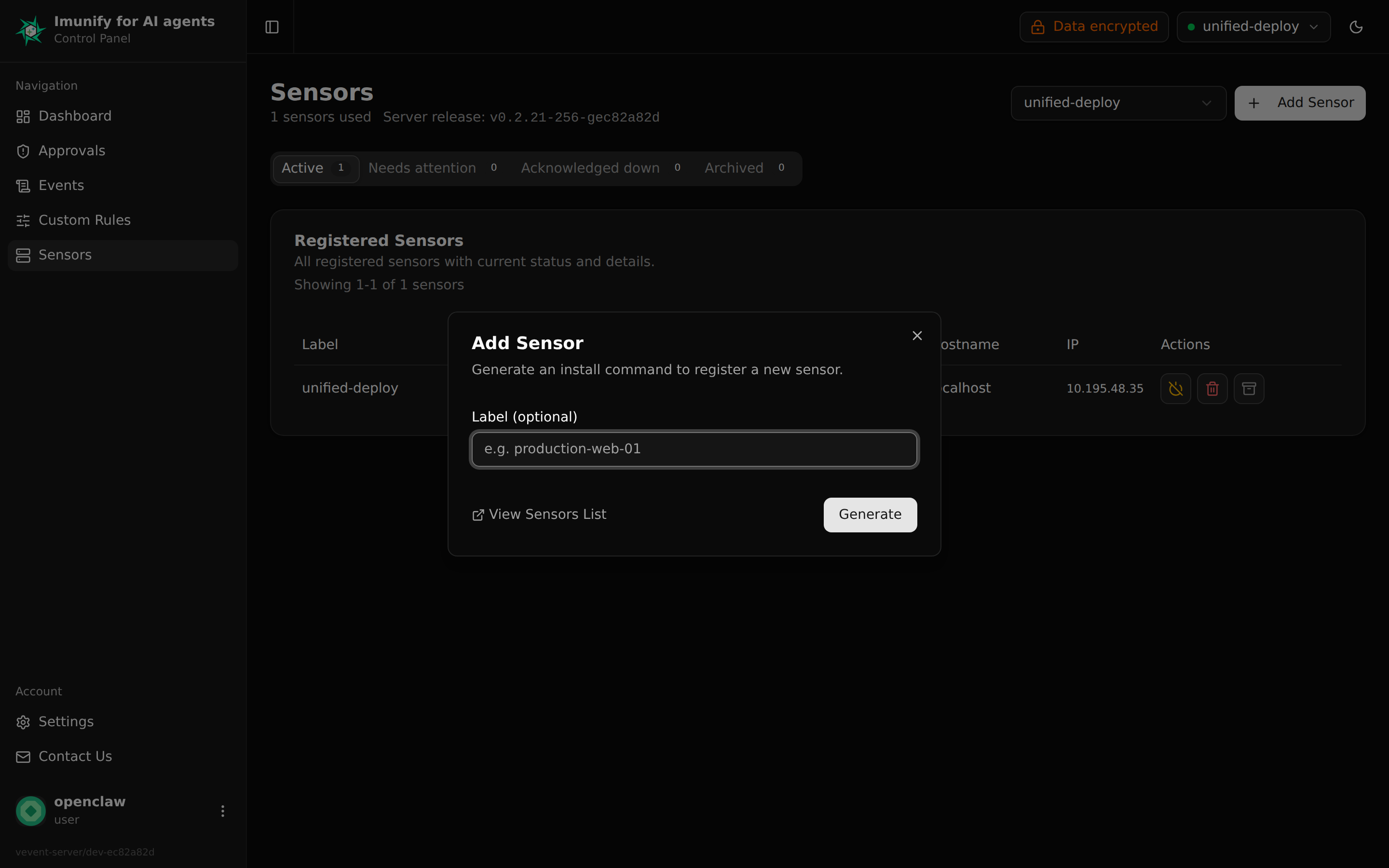Expand the unified-deploy selector beside Add Sensor
The width and height of the screenshot is (1389, 868).
click(x=1118, y=103)
